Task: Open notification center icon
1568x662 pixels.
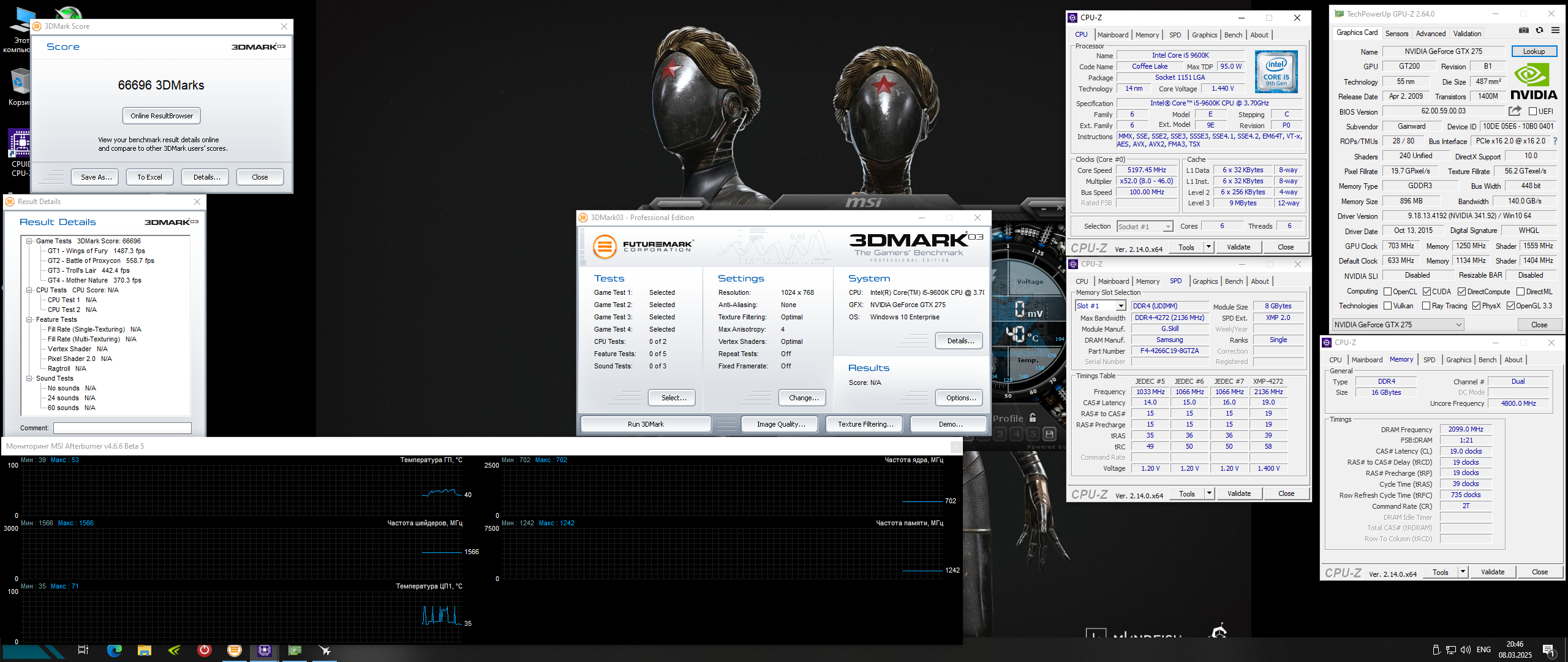Action: point(1549,650)
